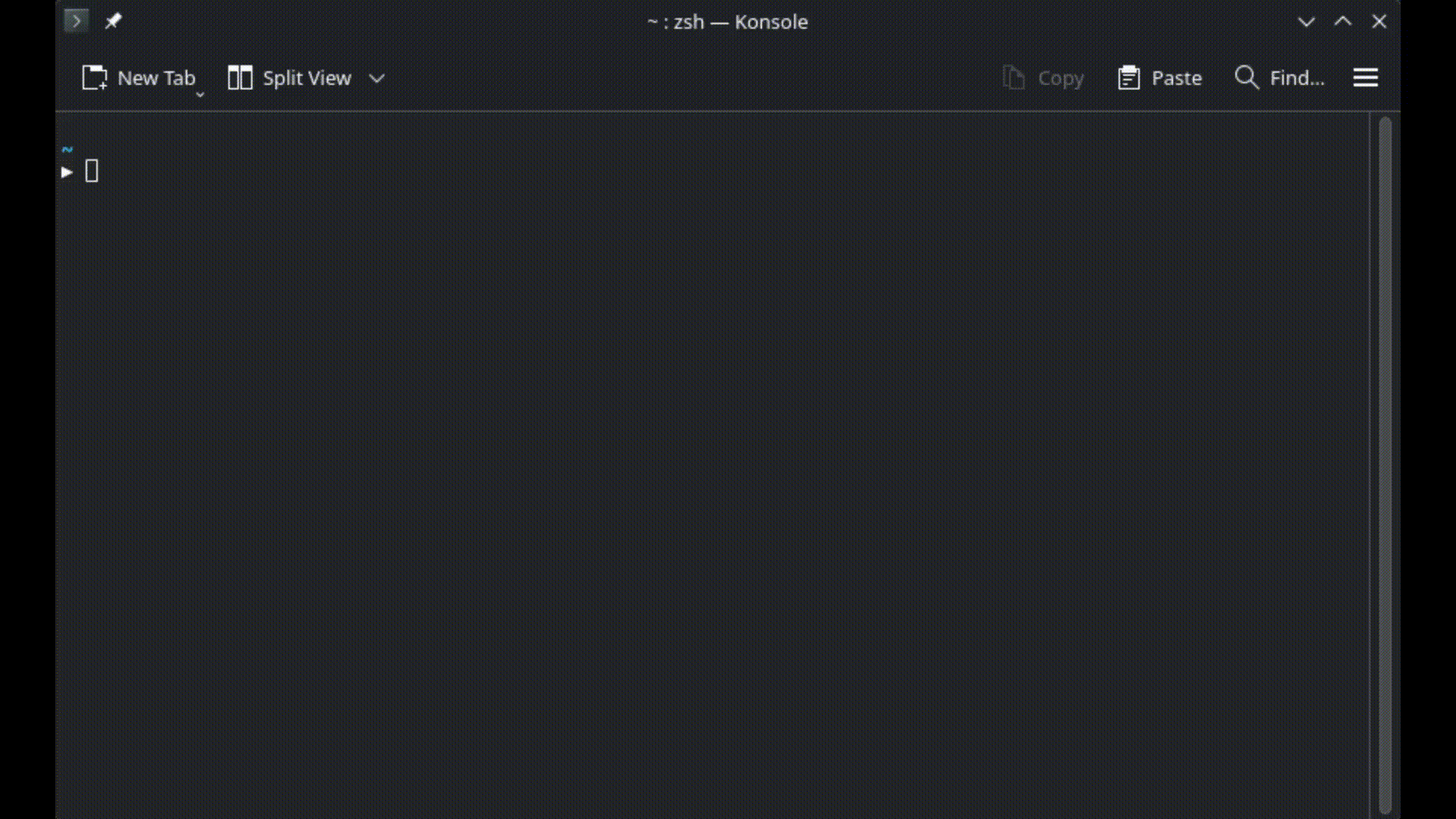Click the Paste text label
This screenshot has width=1456, height=819.
(1176, 78)
